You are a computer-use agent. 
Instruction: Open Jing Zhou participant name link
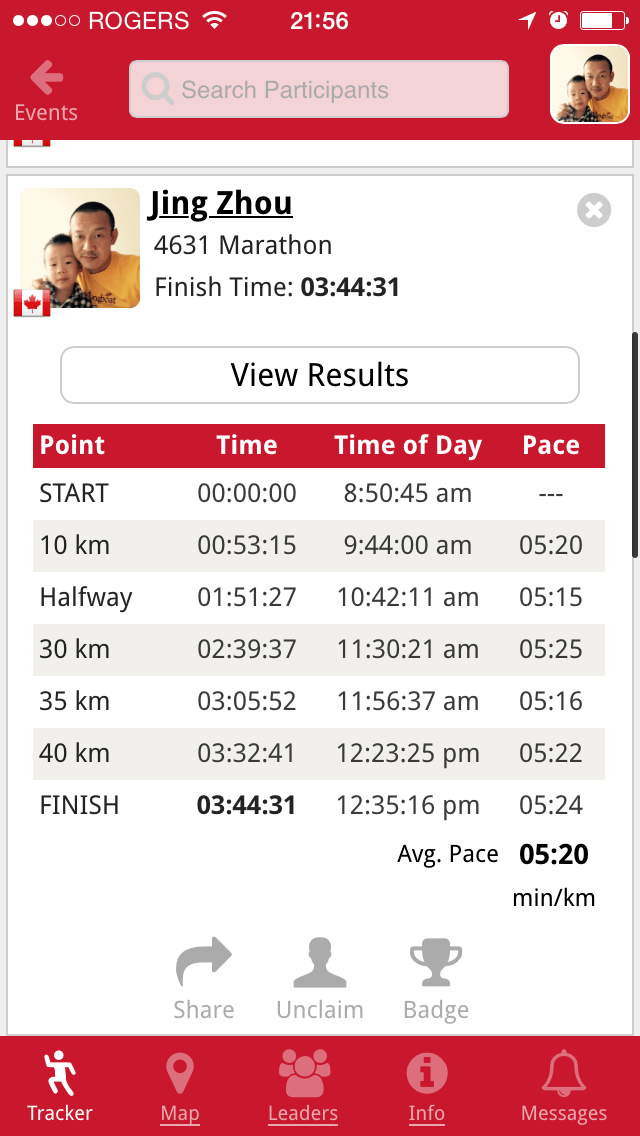[221, 204]
